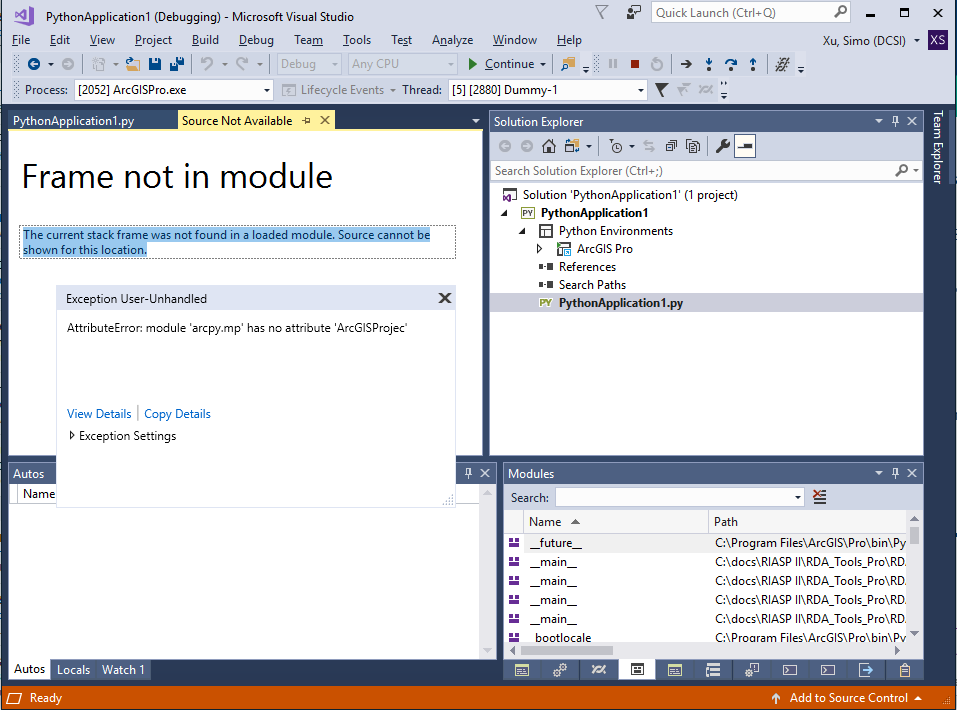Clear the Modules search filter icon

tap(820, 498)
